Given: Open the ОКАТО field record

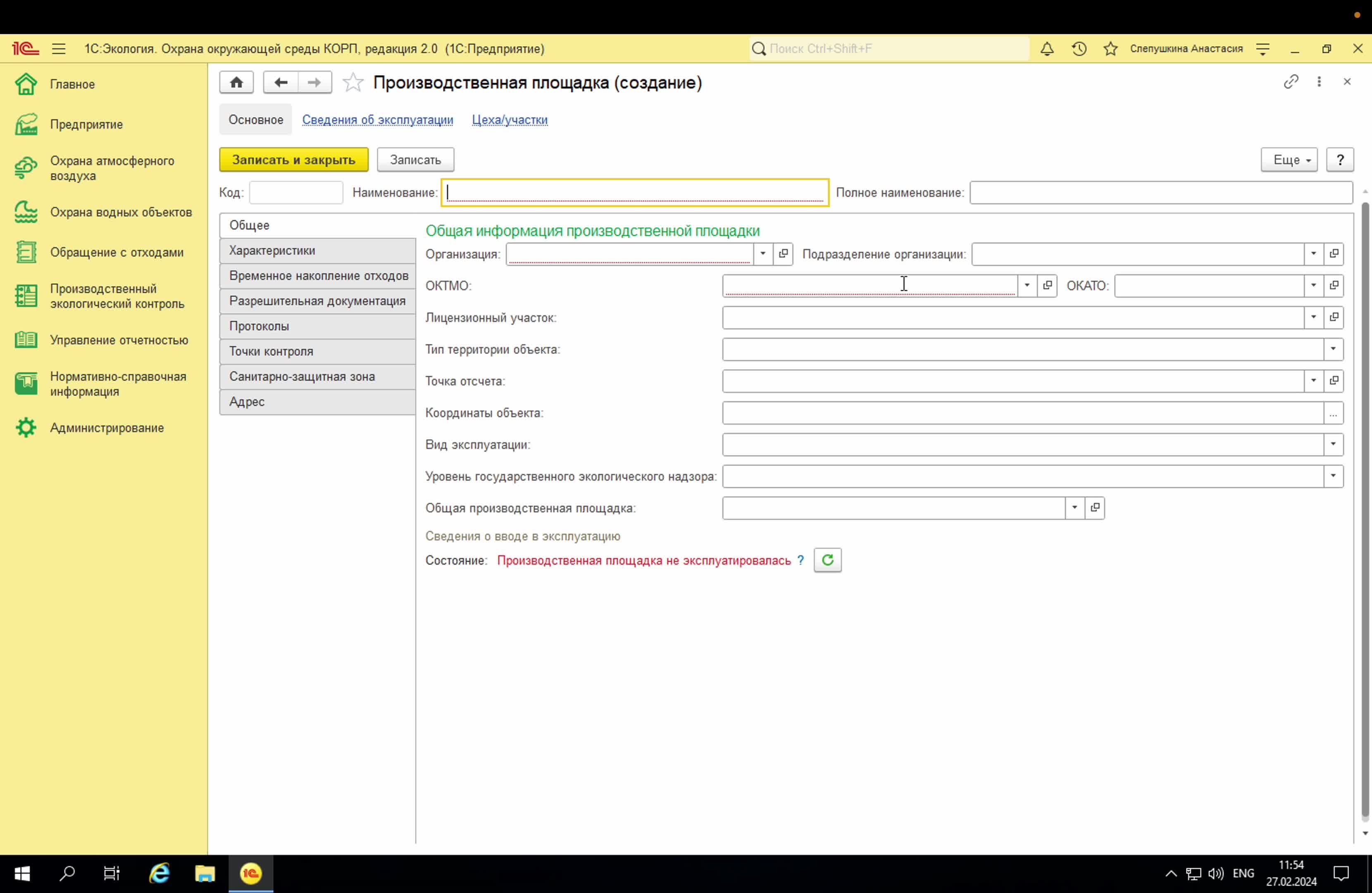Looking at the screenshot, I should tap(1334, 286).
